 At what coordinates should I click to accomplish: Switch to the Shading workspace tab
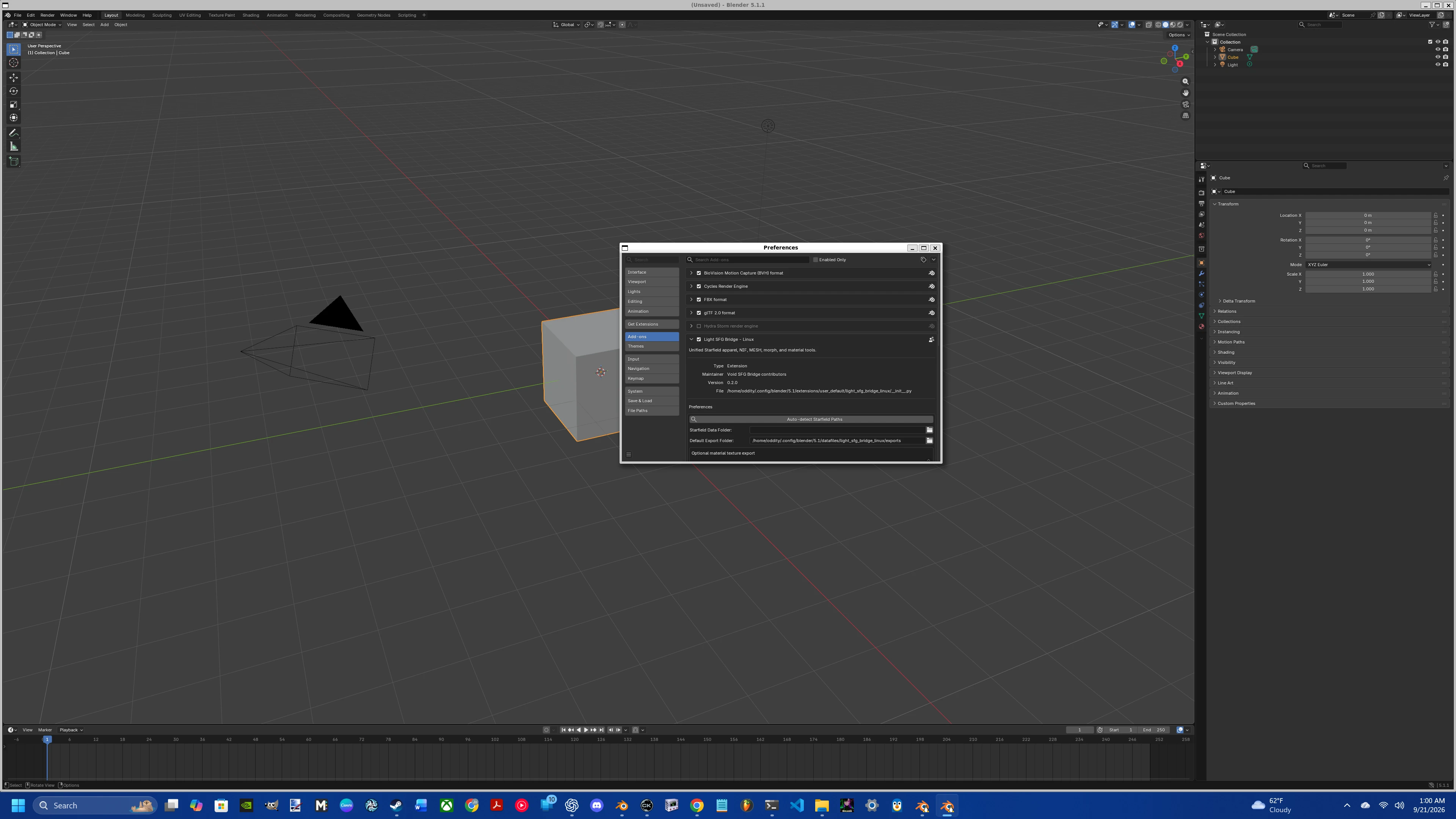point(250,15)
